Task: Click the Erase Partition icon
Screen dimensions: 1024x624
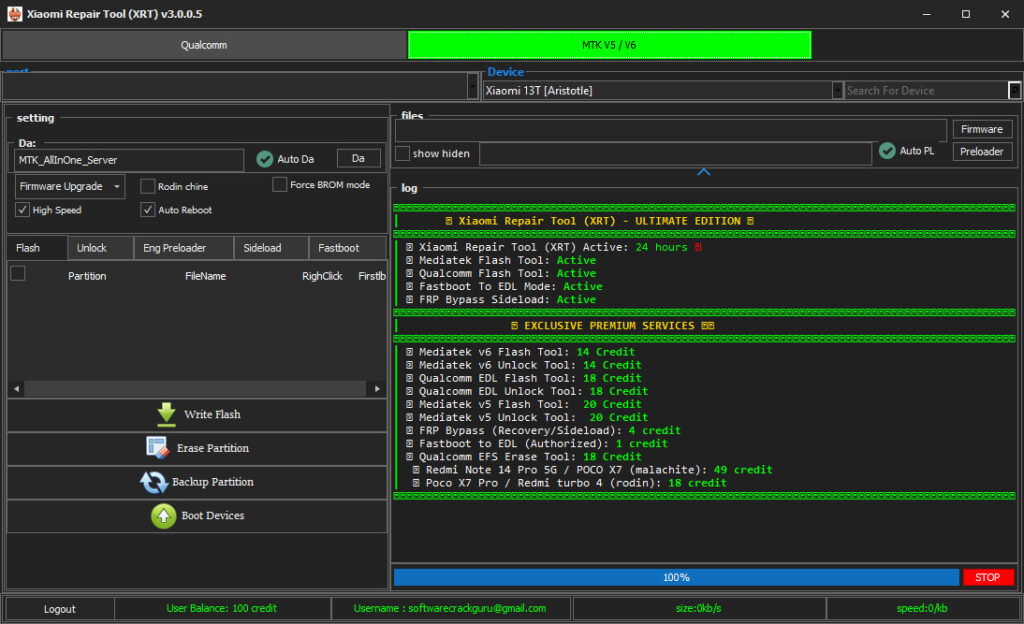Action: click(x=157, y=448)
